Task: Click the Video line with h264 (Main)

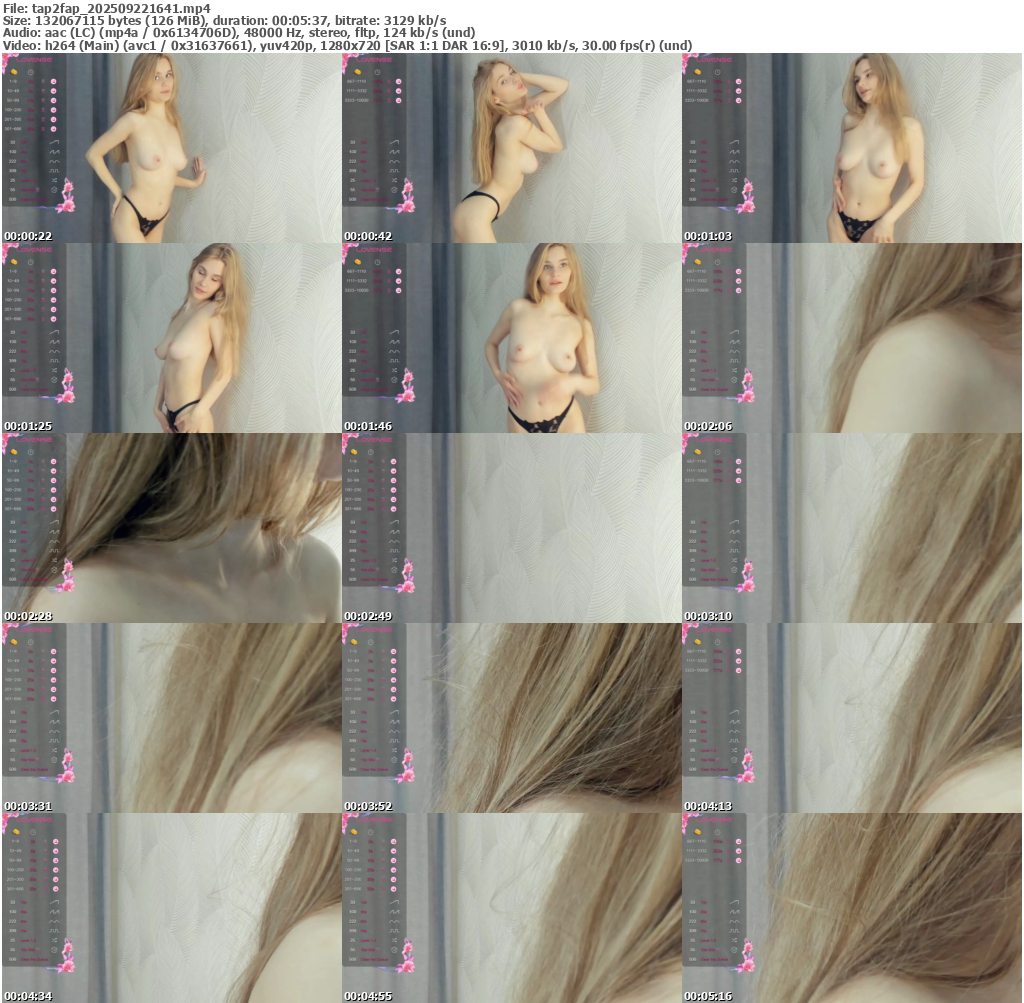Action: (347, 45)
